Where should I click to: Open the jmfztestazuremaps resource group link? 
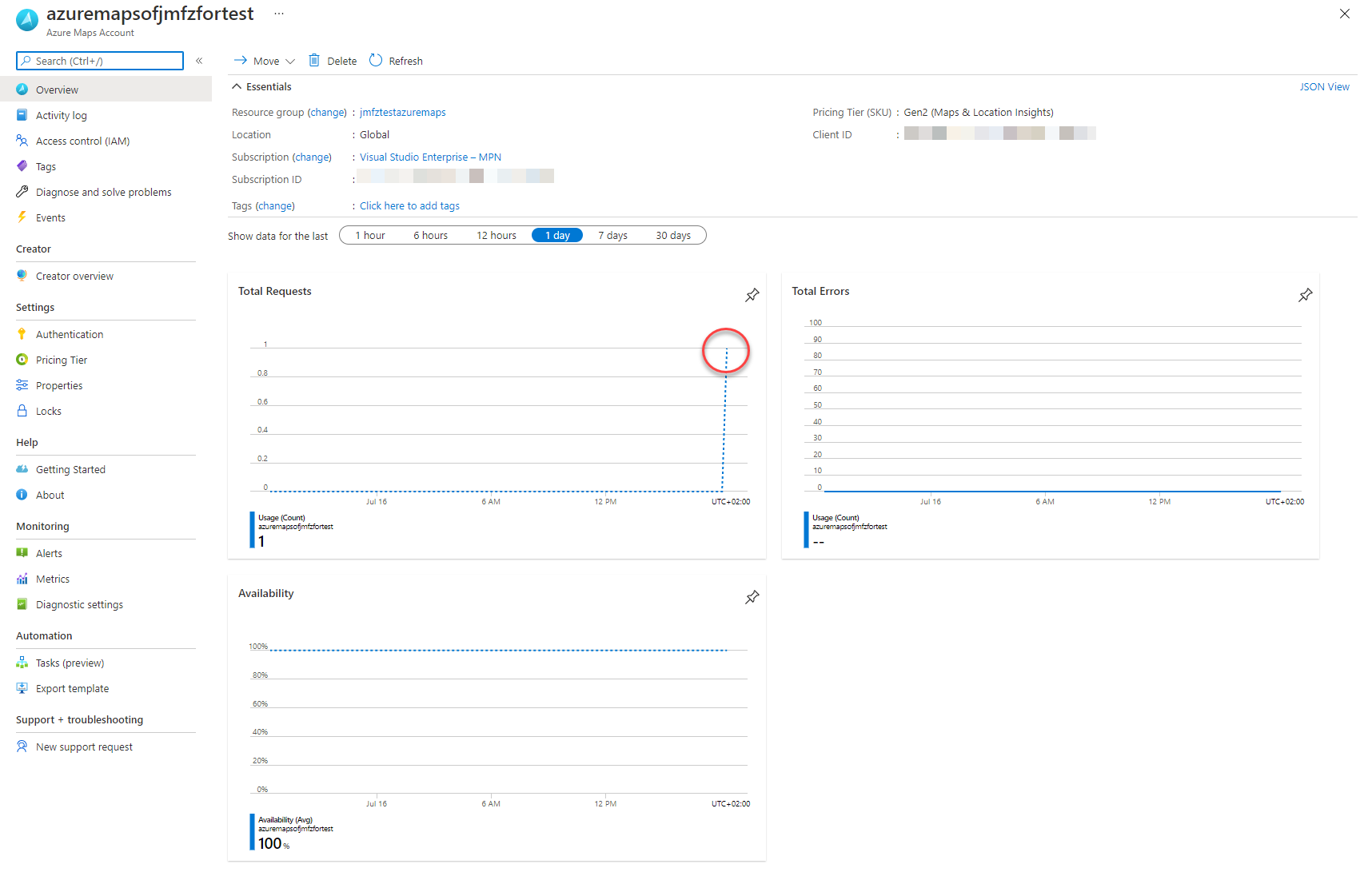tap(403, 113)
